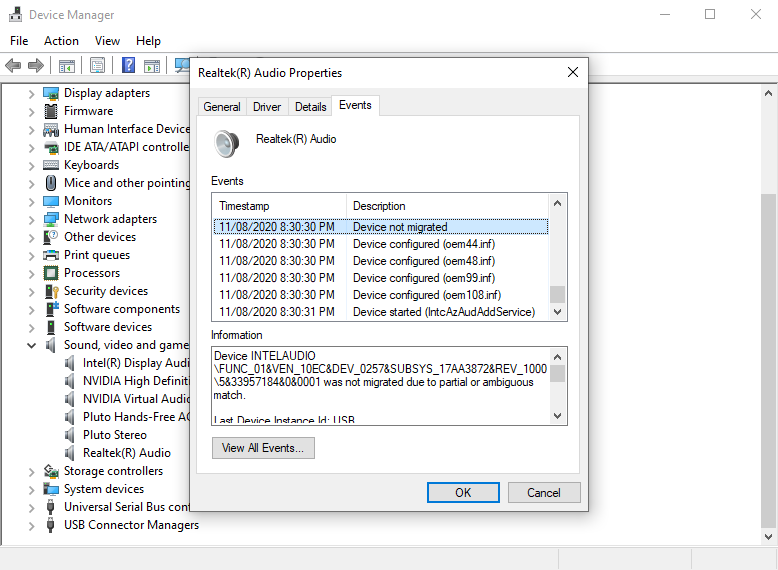Screen dimensions: 778x570
Task: Collapse the Sound, video and game controllers node
Action: [31, 345]
